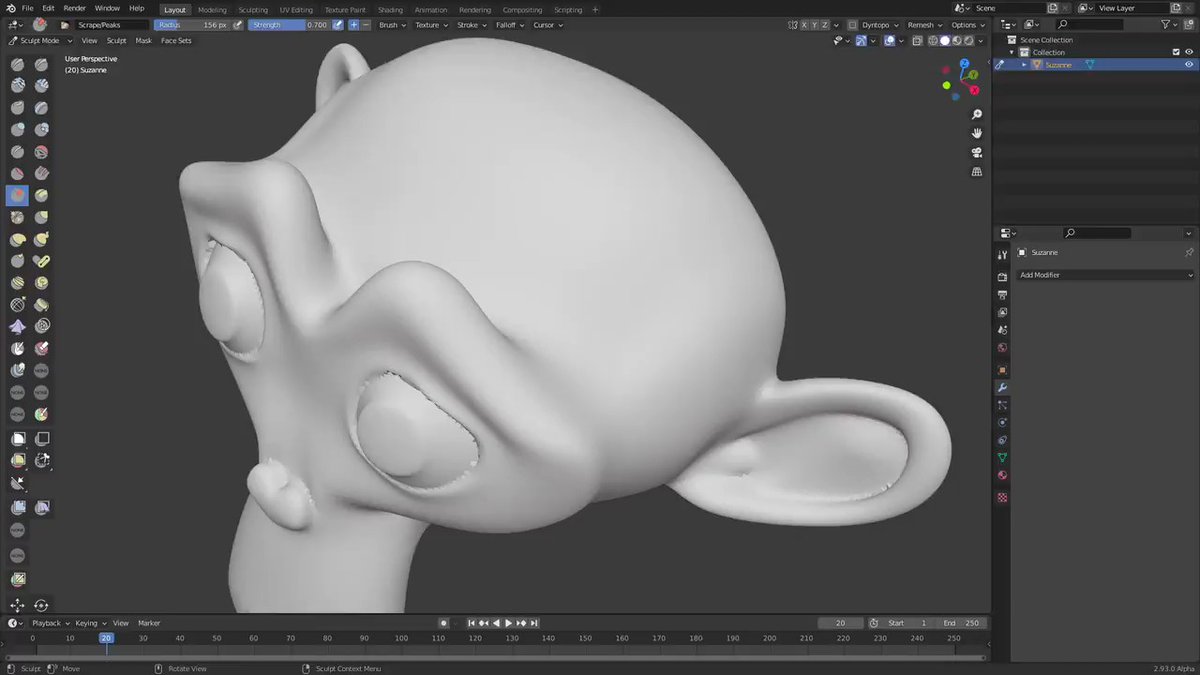Open the Cursor settings dropdown
This screenshot has width=1200, height=675.
(x=548, y=25)
